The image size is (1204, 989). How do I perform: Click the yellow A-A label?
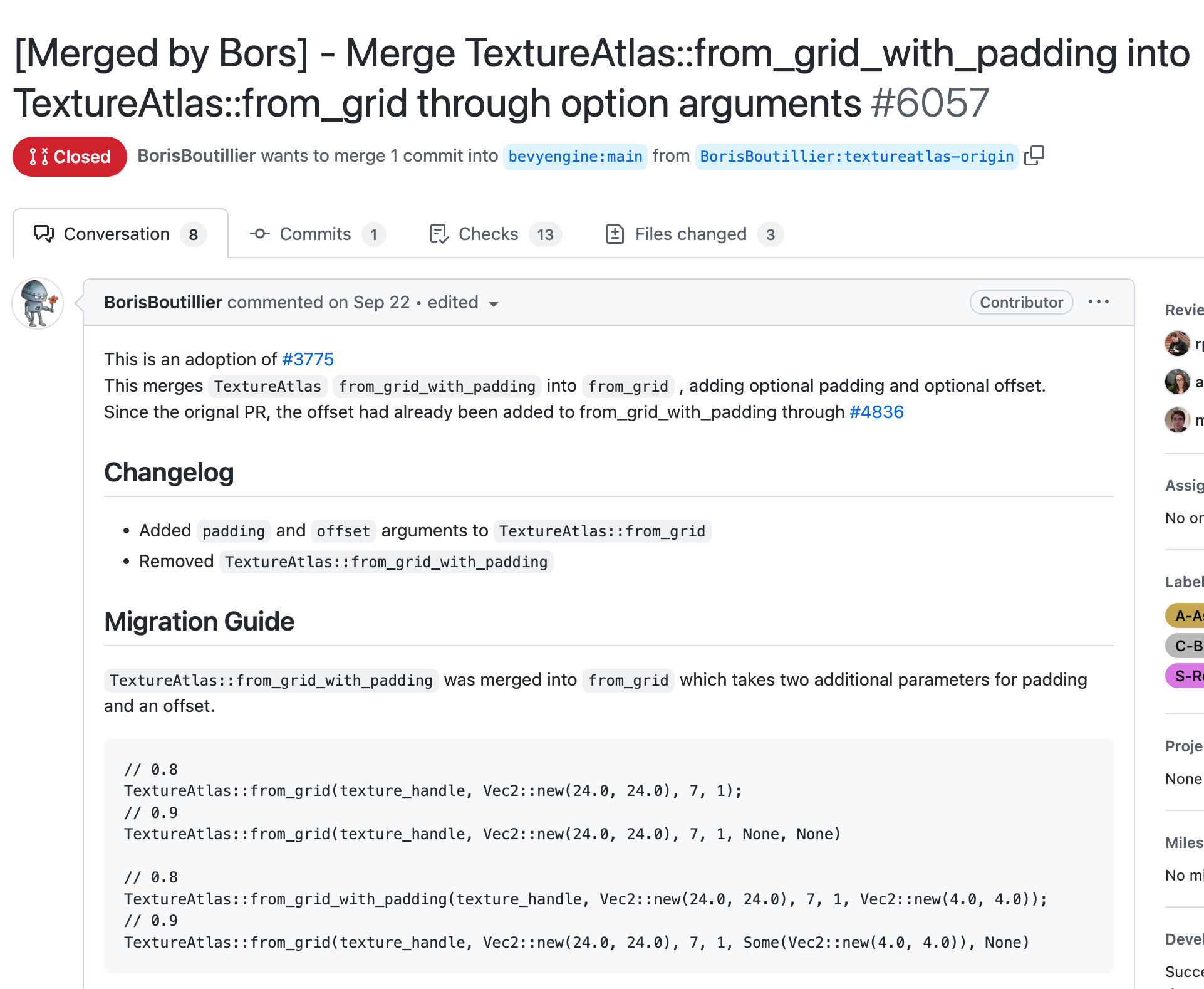click(x=1186, y=615)
